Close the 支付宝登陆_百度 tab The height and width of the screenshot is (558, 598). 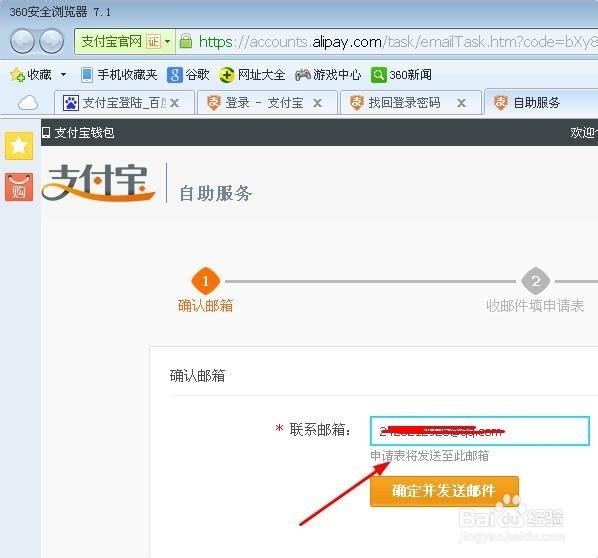click(x=174, y=103)
